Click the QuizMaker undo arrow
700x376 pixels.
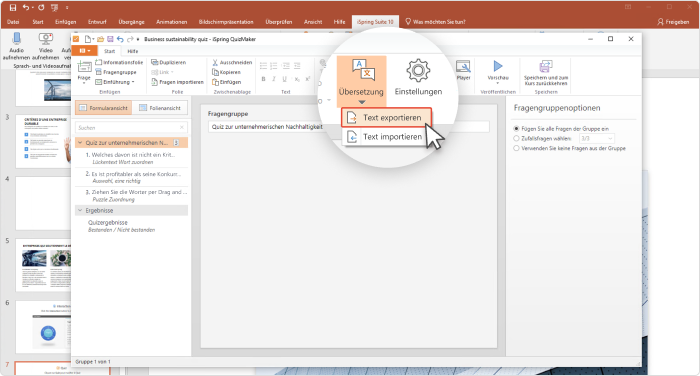pyautogui.click(x=120, y=39)
